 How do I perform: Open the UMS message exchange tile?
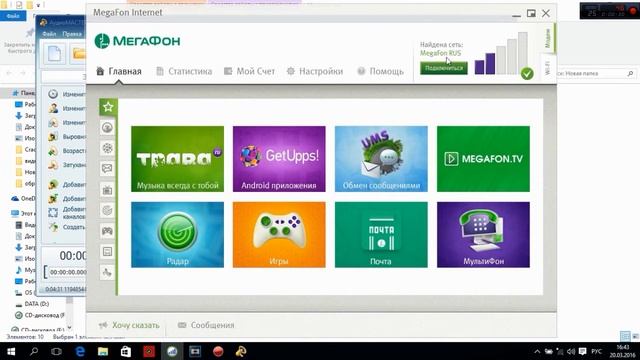coord(381,159)
